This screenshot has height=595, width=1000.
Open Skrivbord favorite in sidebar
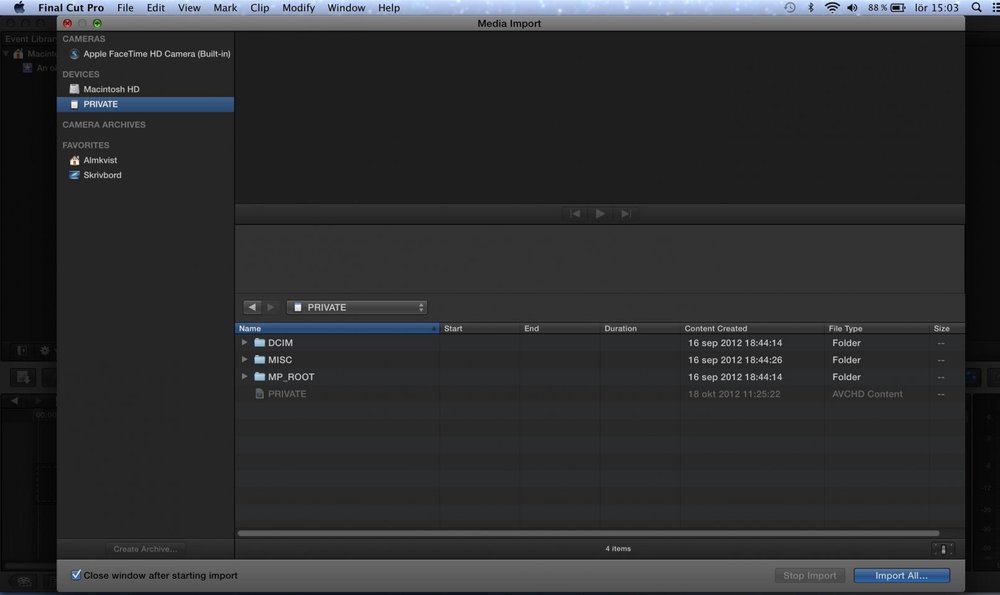pos(102,175)
